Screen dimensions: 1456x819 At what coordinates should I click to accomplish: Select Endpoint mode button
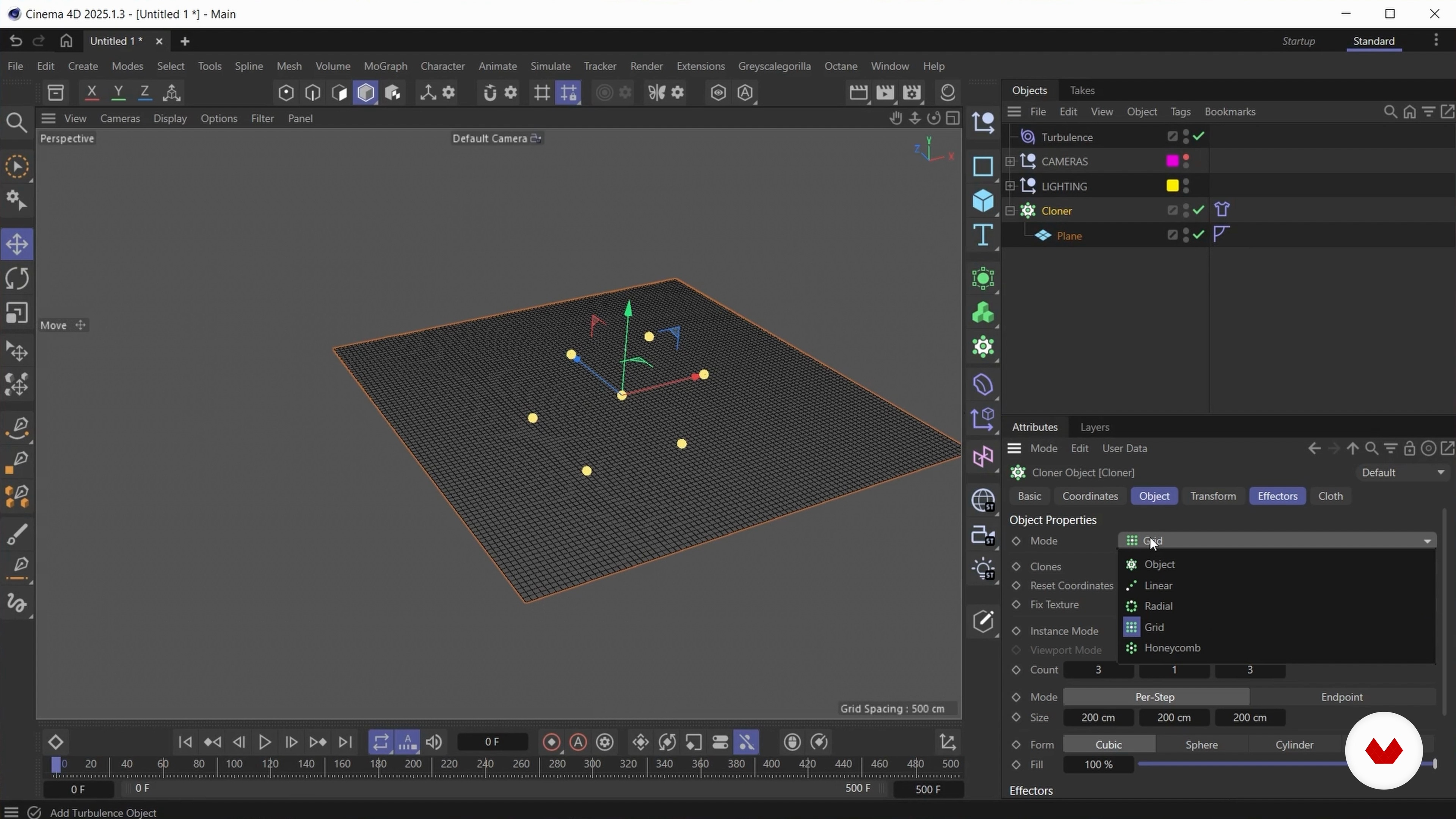(1342, 697)
